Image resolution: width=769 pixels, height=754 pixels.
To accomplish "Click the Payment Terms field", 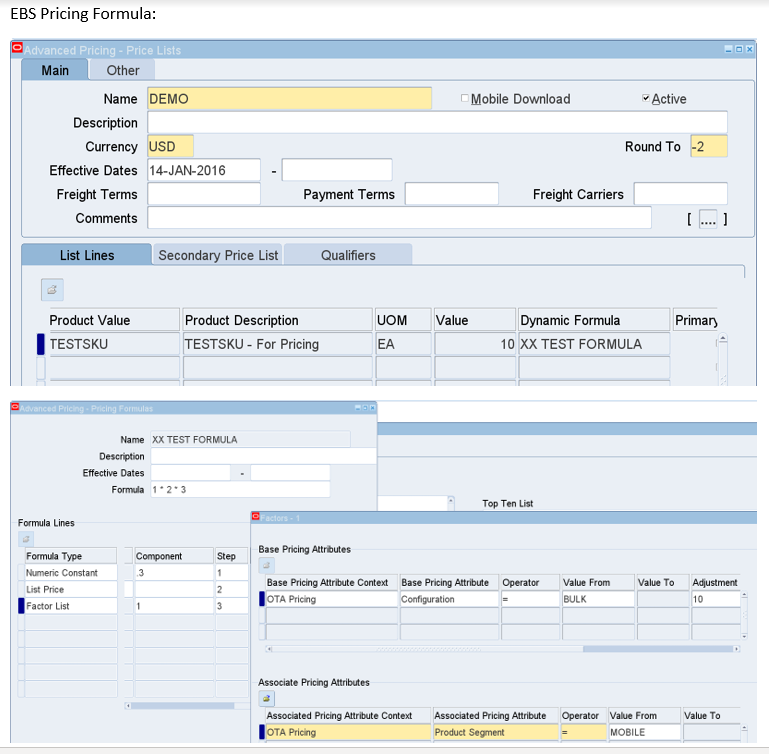I will tap(452, 194).
